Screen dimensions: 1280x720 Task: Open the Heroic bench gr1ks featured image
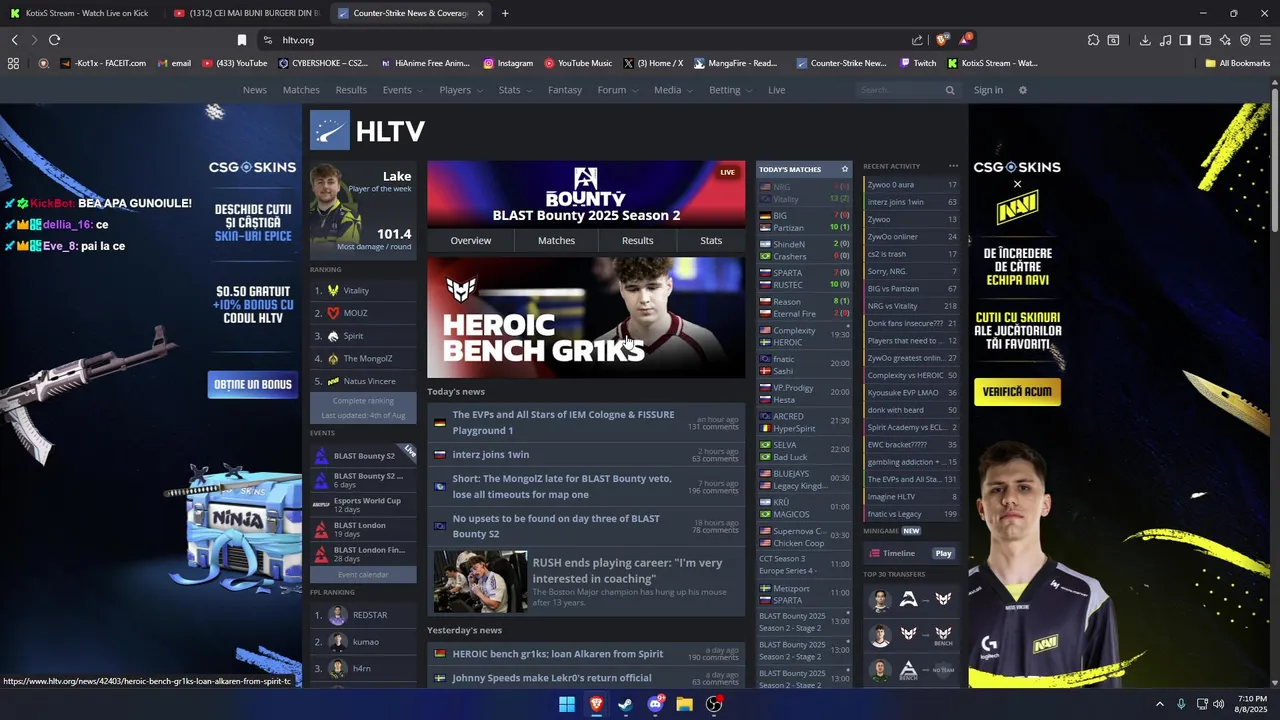coord(586,318)
